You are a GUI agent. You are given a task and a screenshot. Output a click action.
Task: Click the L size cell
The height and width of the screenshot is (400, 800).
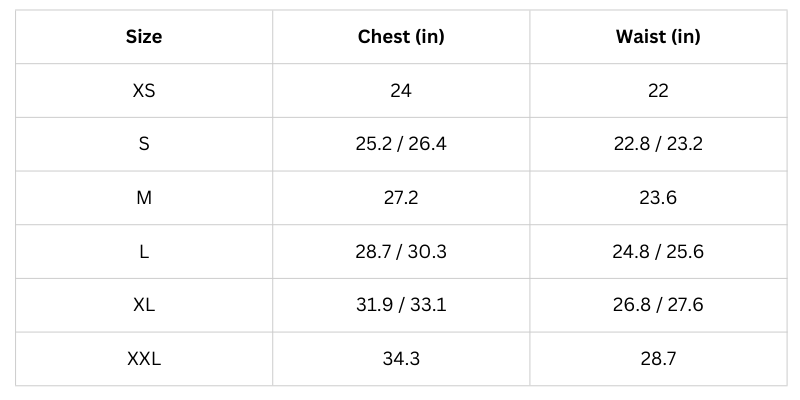pyautogui.click(x=144, y=251)
